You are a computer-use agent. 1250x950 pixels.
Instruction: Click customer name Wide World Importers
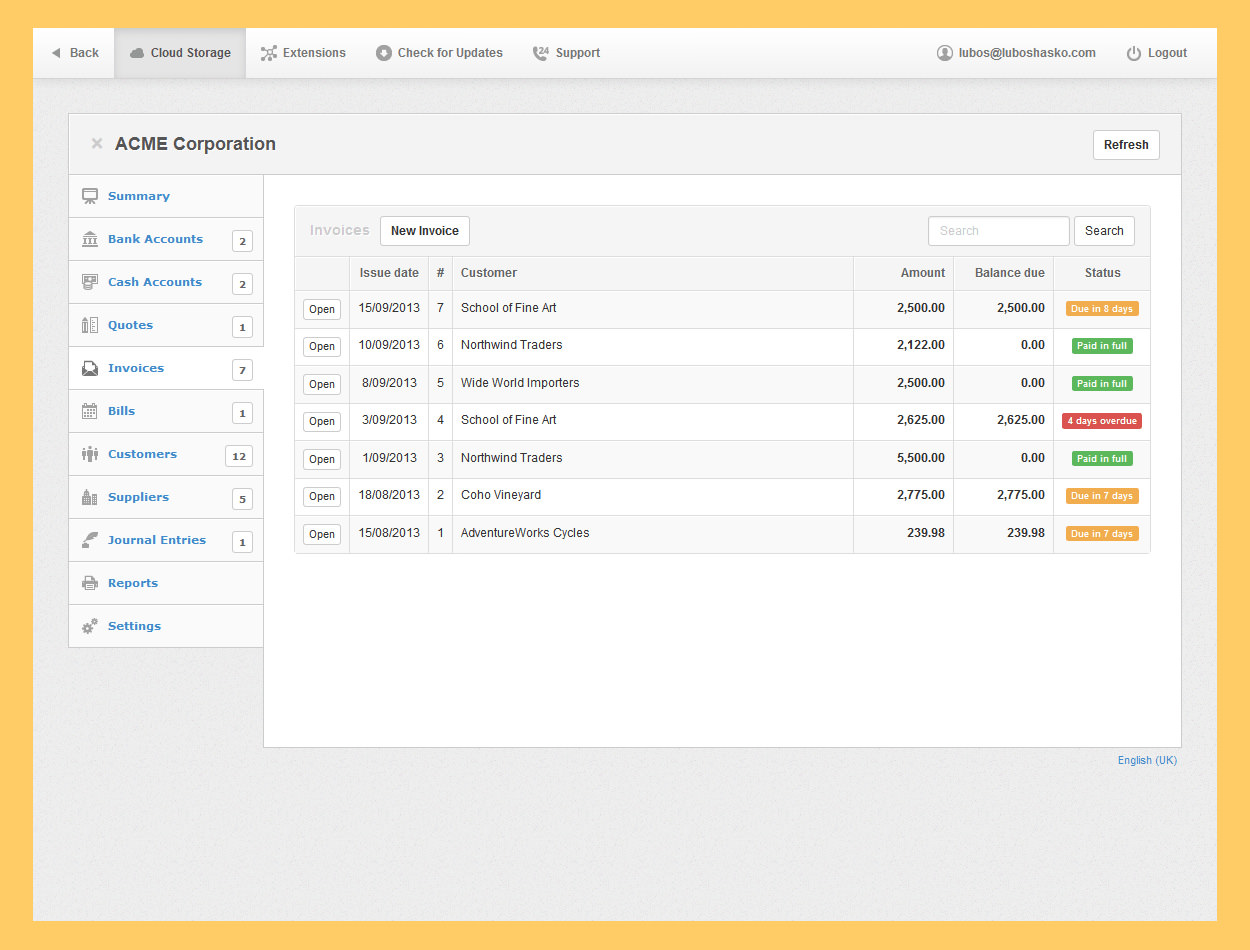pyautogui.click(x=520, y=383)
